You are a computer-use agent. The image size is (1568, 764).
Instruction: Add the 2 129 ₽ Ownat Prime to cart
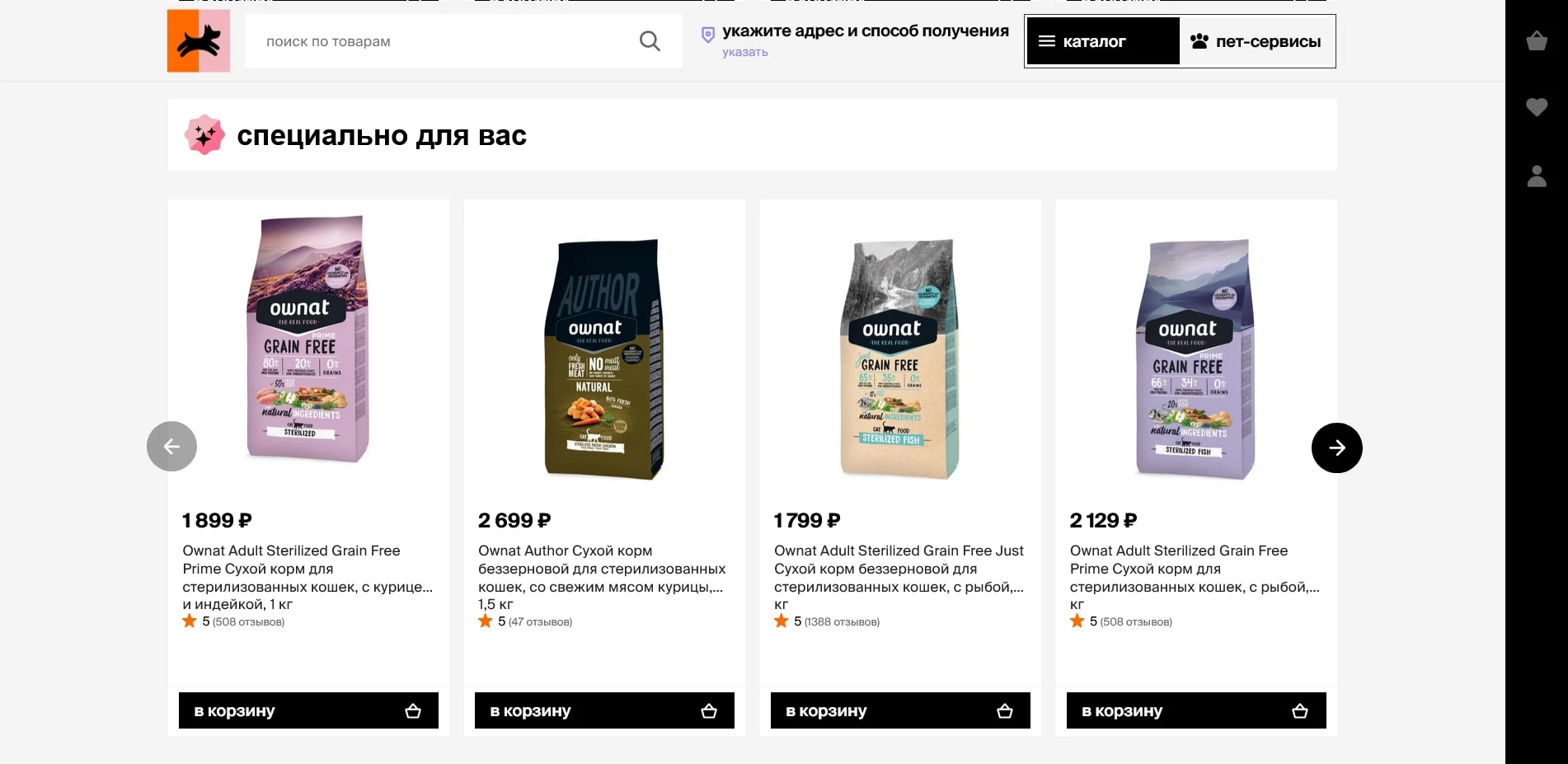[1196, 710]
